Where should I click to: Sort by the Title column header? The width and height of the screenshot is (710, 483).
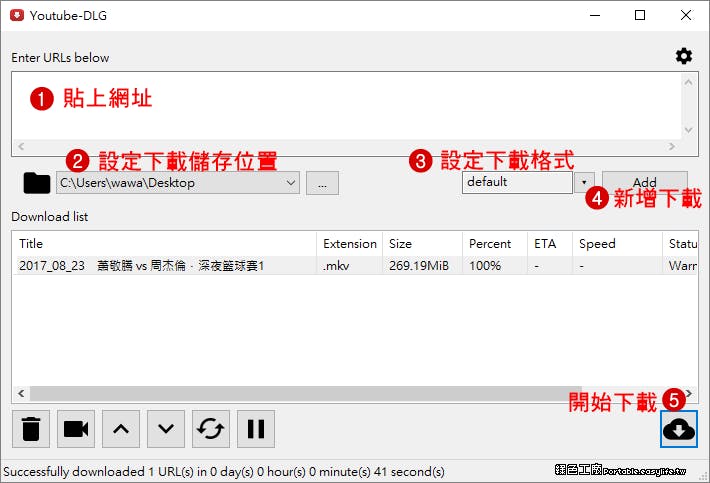[x=164, y=244]
